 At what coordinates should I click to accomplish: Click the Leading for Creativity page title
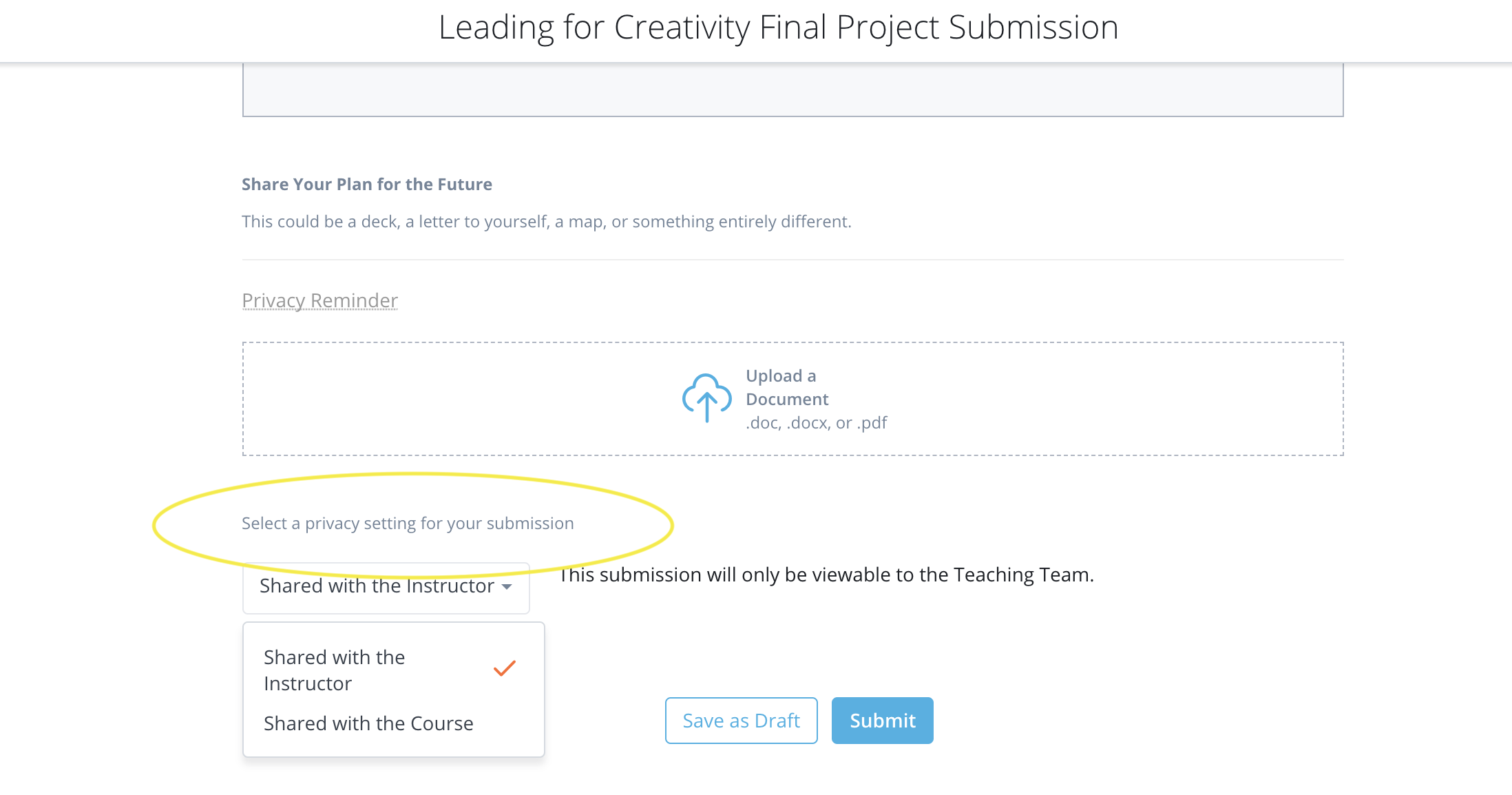[778, 28]
